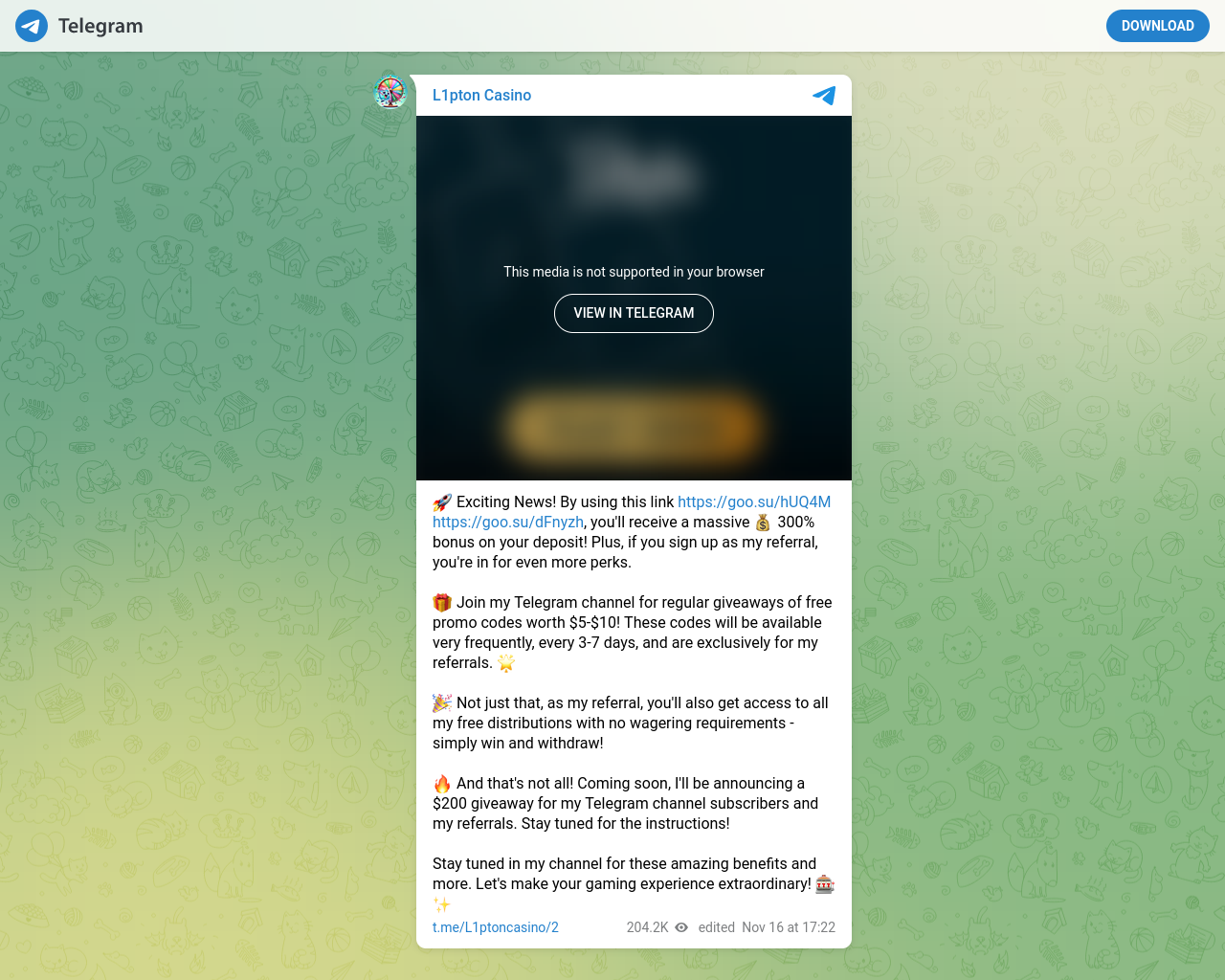This screenshot has width=1225, height=980.
Task: Click the rocket emoji before Exciting News
Action: point(442,502)
